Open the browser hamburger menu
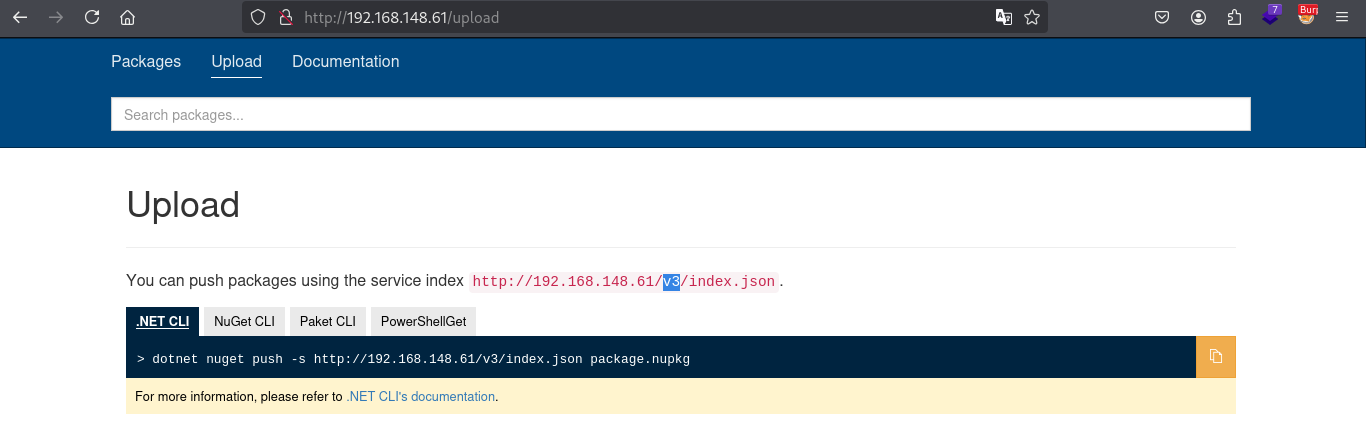 pos(1343,17)
